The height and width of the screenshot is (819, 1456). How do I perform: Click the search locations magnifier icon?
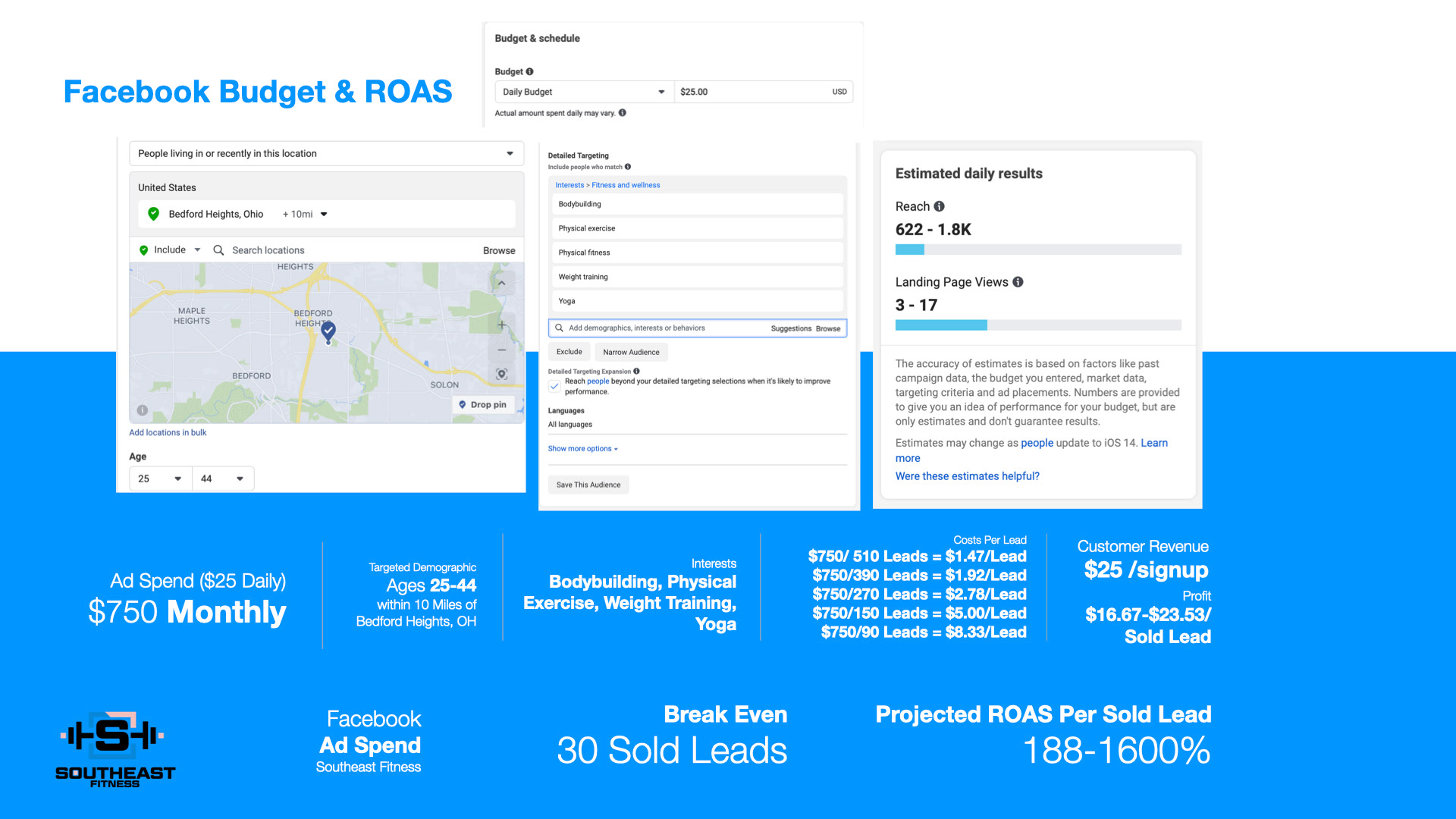tap(218, 249)
